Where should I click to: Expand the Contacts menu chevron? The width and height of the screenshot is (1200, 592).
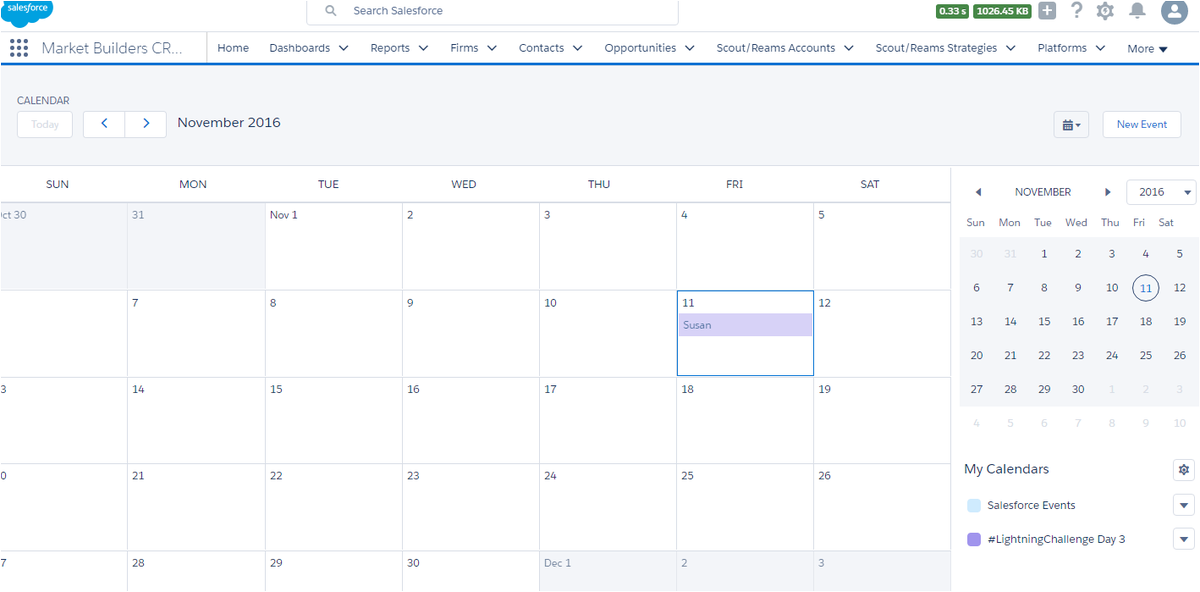578,48
